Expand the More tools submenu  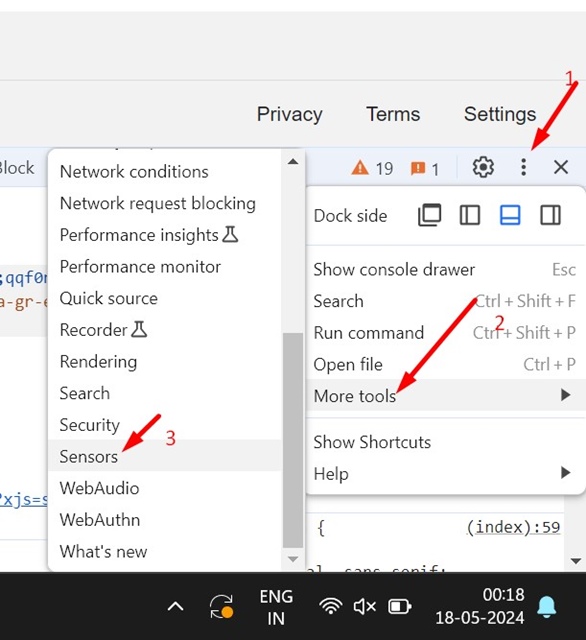pyautogui.click(x=446, y=396)
